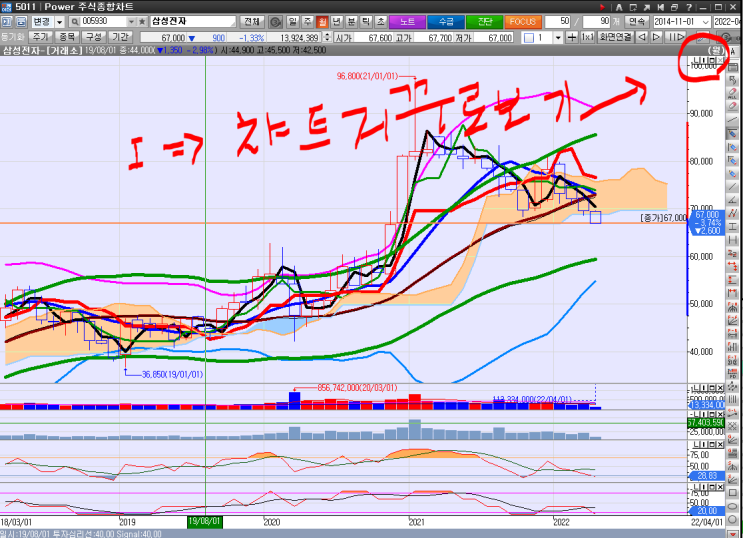This screenshot has height=538, width=743.
Task: Select the diagonal line tool
Action: [x=733, y=187]
